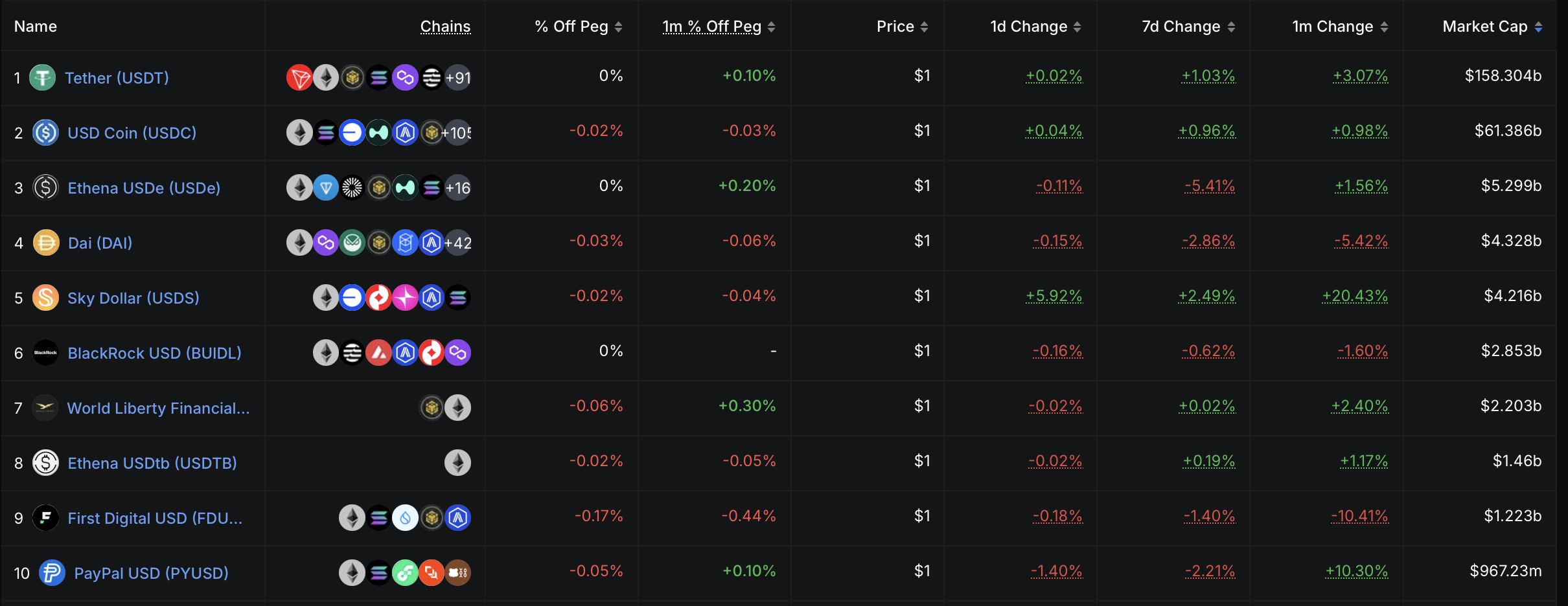Click First Digital's -0.44% 1m off peg
The width and height of the screenshot is (1568, 606).
pyautogui.click(x=748, y=516)
